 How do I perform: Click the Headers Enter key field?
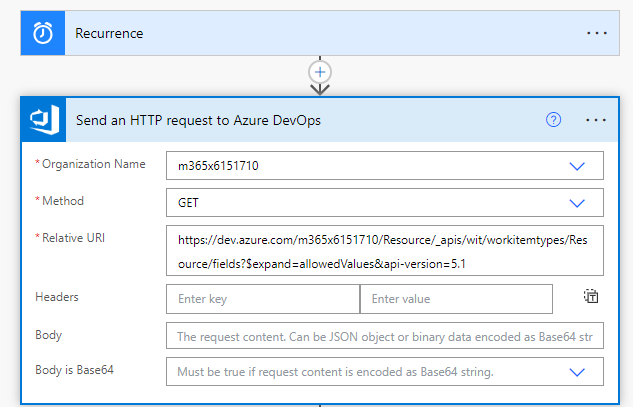(x=263, y=299)
